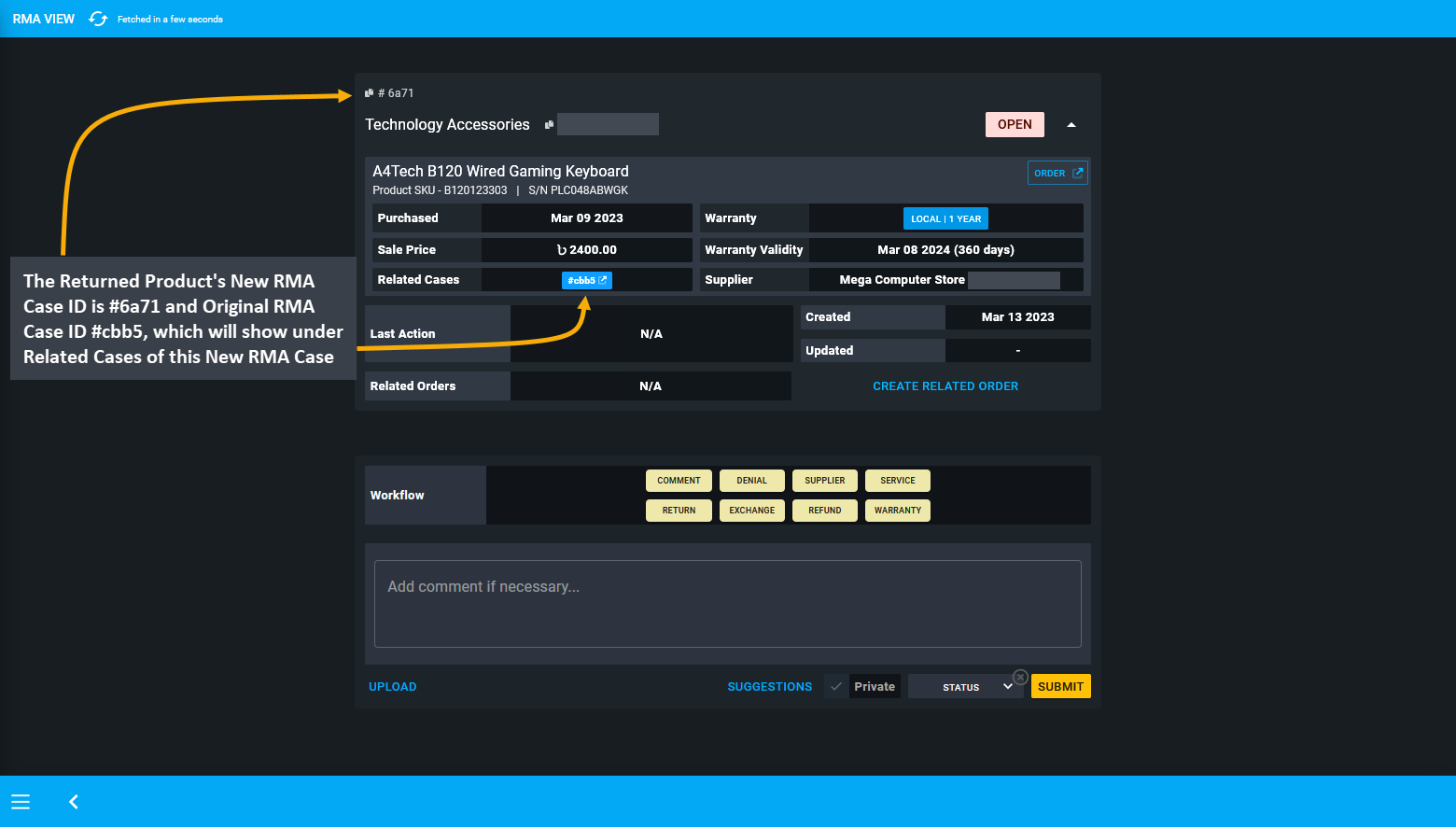
Task: Click the LOCAL | 1 YEAR warranty badge
Action: tap(945, 218)
